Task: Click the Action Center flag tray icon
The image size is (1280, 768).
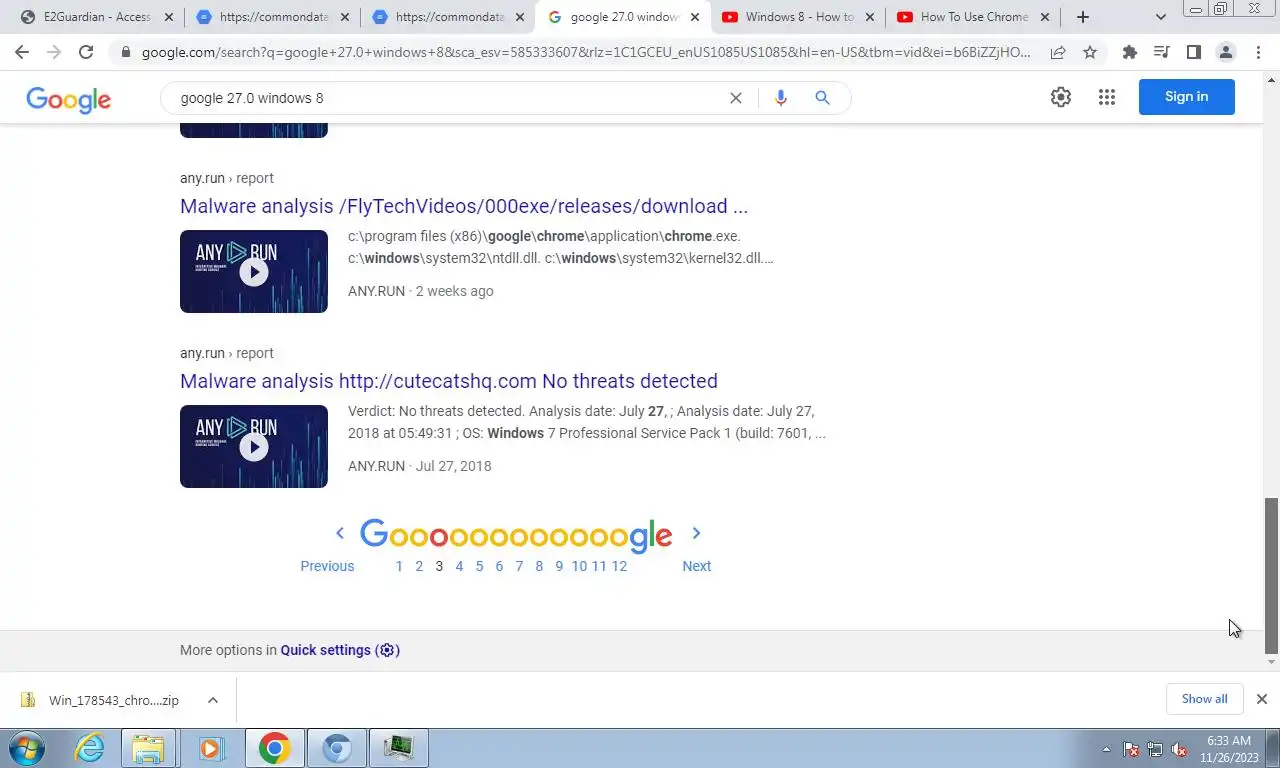Action: [1131, 749]
